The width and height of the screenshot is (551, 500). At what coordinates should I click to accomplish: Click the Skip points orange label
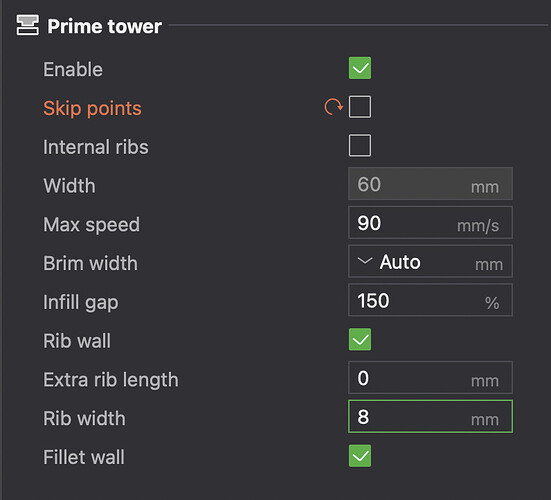pyautogui.click(x=92, y=108)
